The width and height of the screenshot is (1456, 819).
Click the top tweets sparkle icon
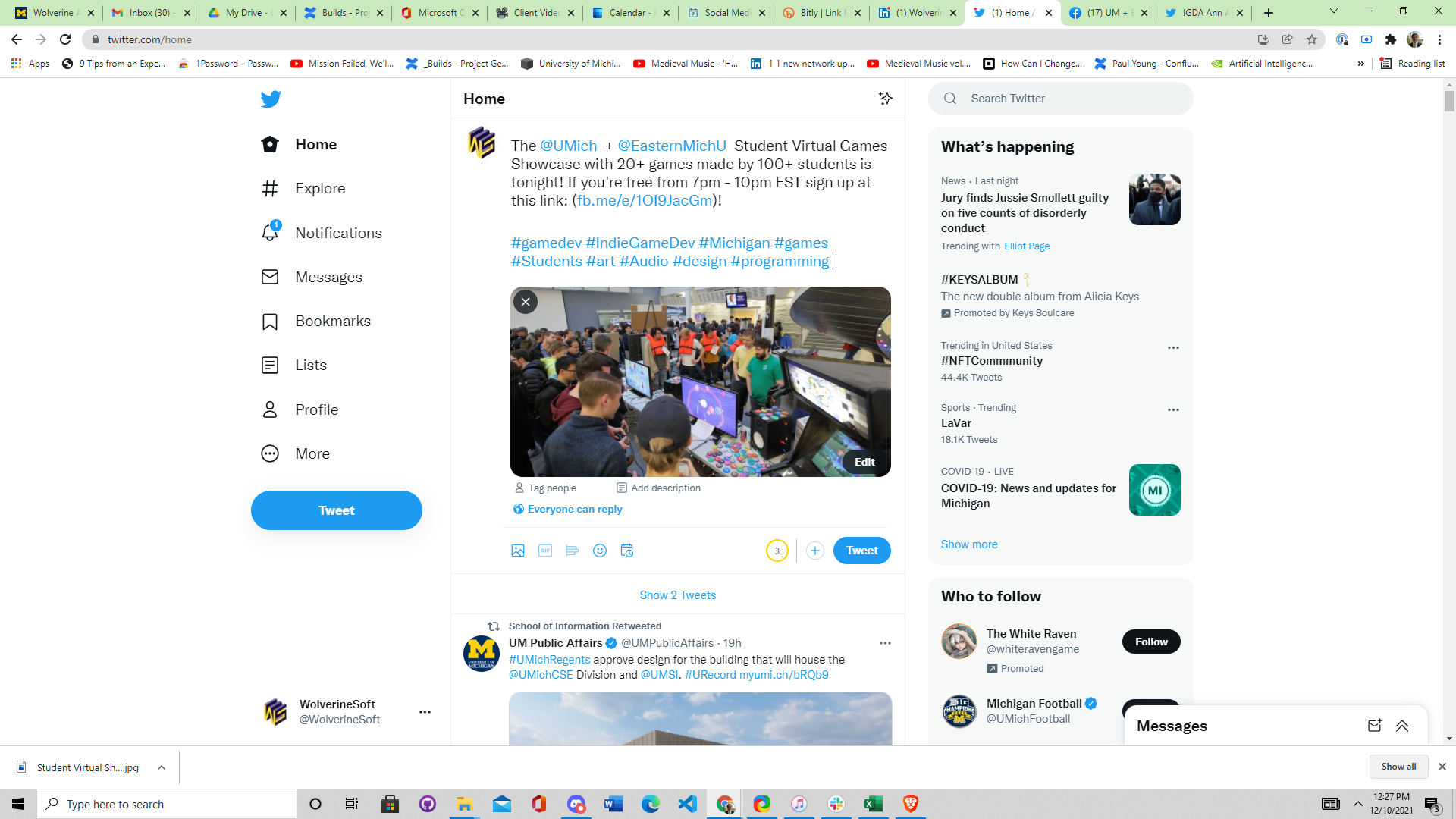pyautogui.click(x=886, y=99)
